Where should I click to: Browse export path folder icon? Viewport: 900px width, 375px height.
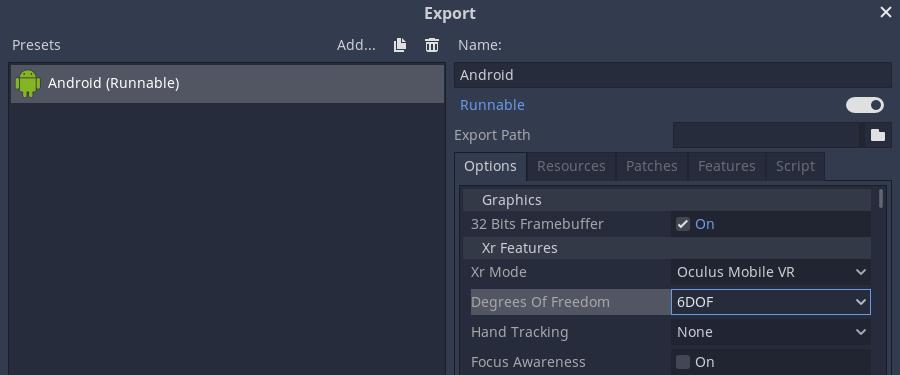(x=878, y=135)
